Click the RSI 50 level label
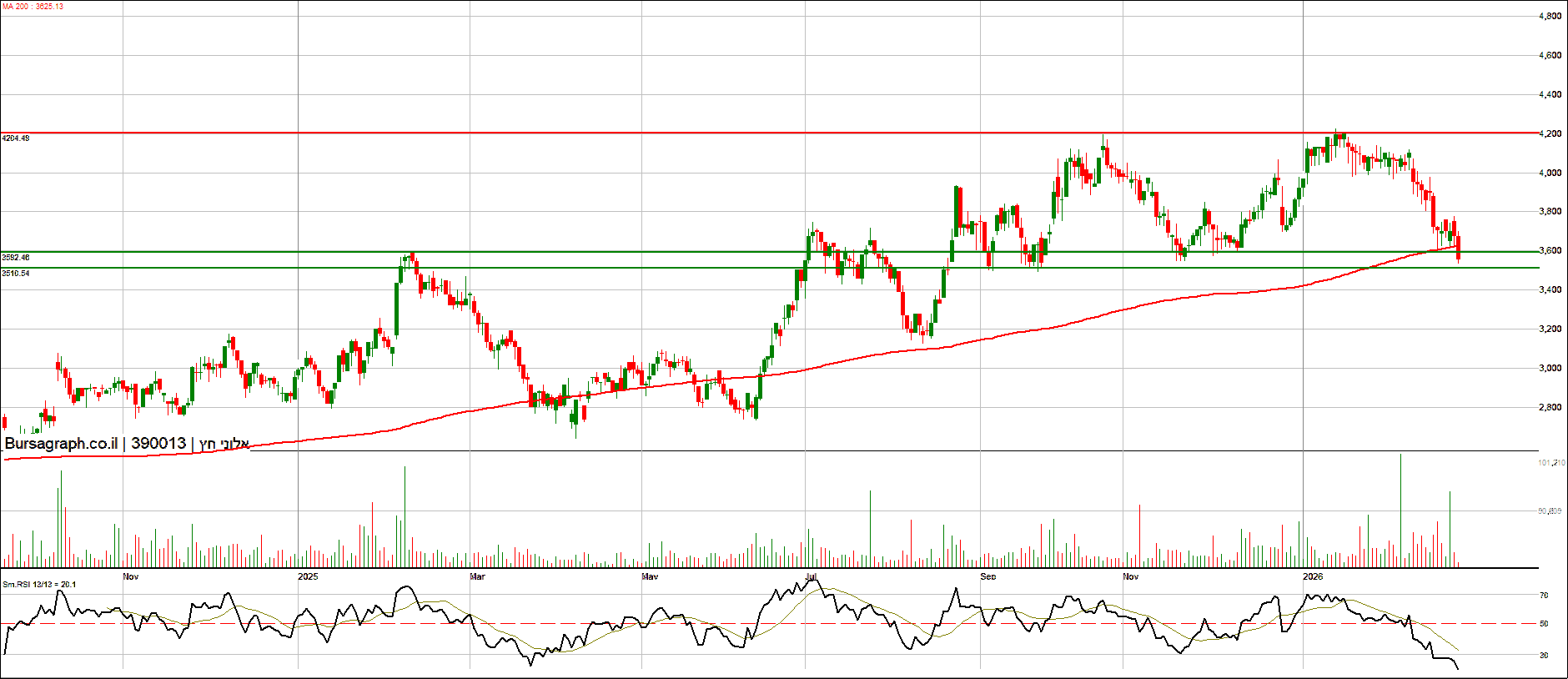Image resolution: width=1568 pixels, height=679 pixels. pyautogui.click(x=1544, y=624)
